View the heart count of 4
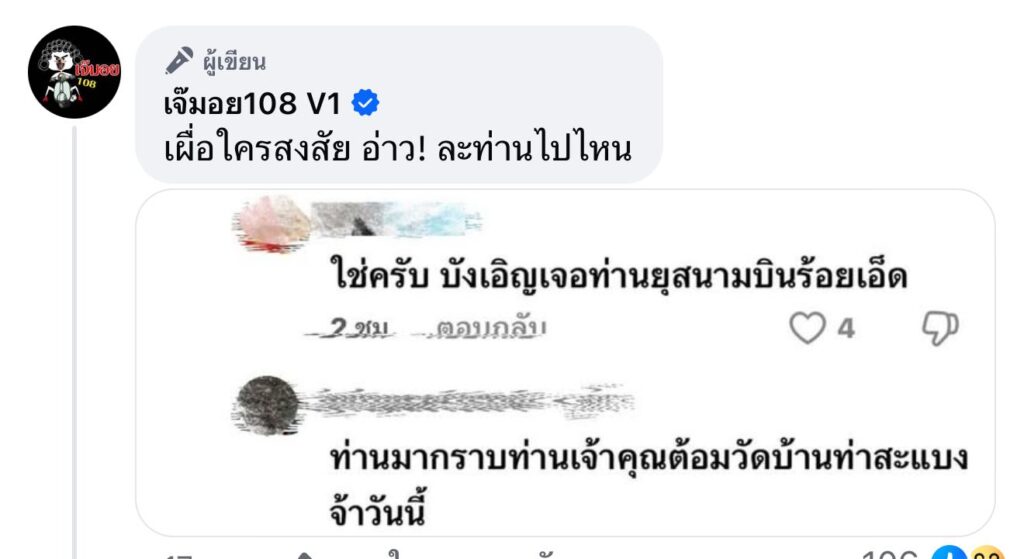 (846, 328)
